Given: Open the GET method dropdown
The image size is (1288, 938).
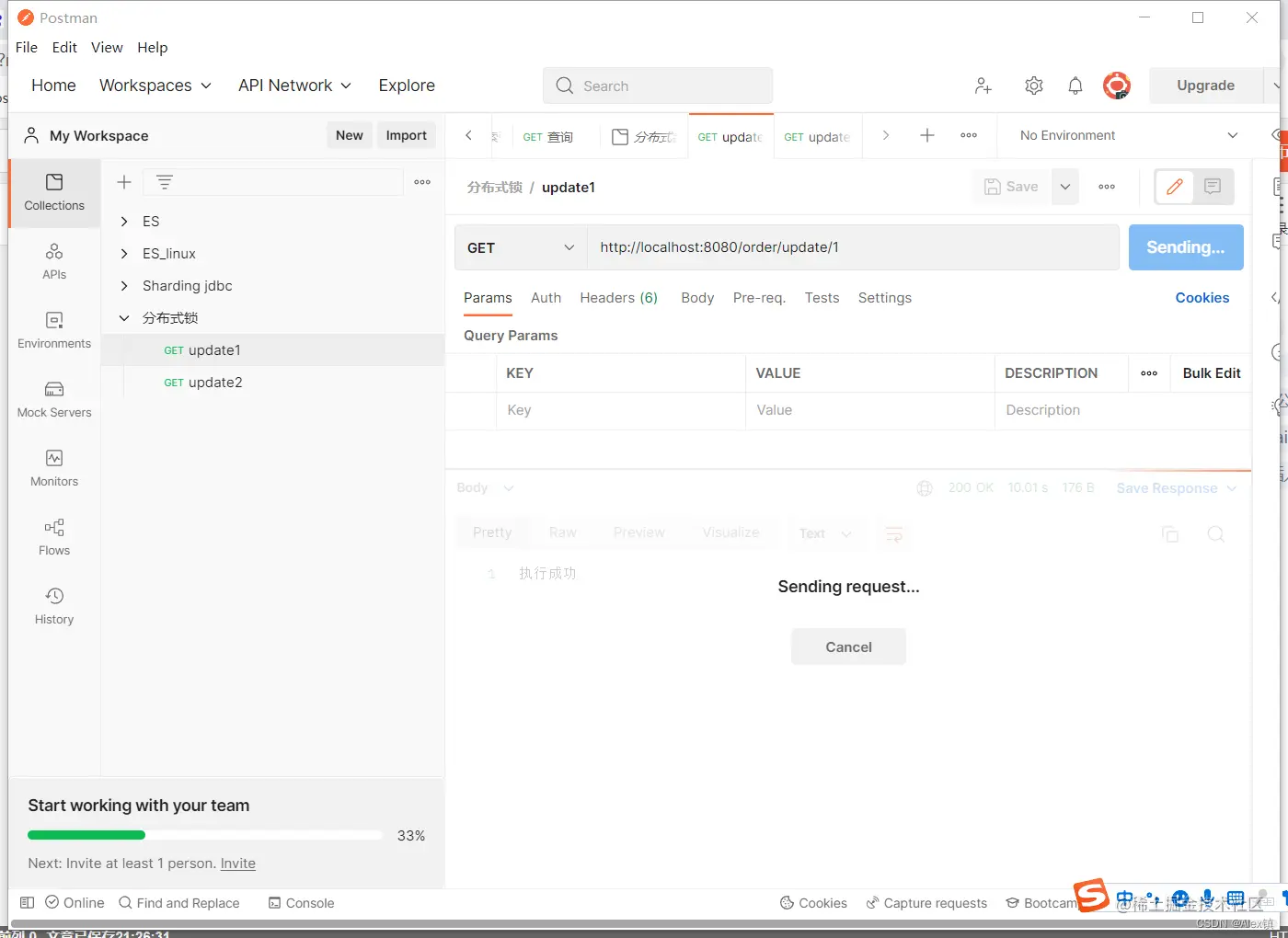Looking at the screenshot, I should [x=521, y=247].
